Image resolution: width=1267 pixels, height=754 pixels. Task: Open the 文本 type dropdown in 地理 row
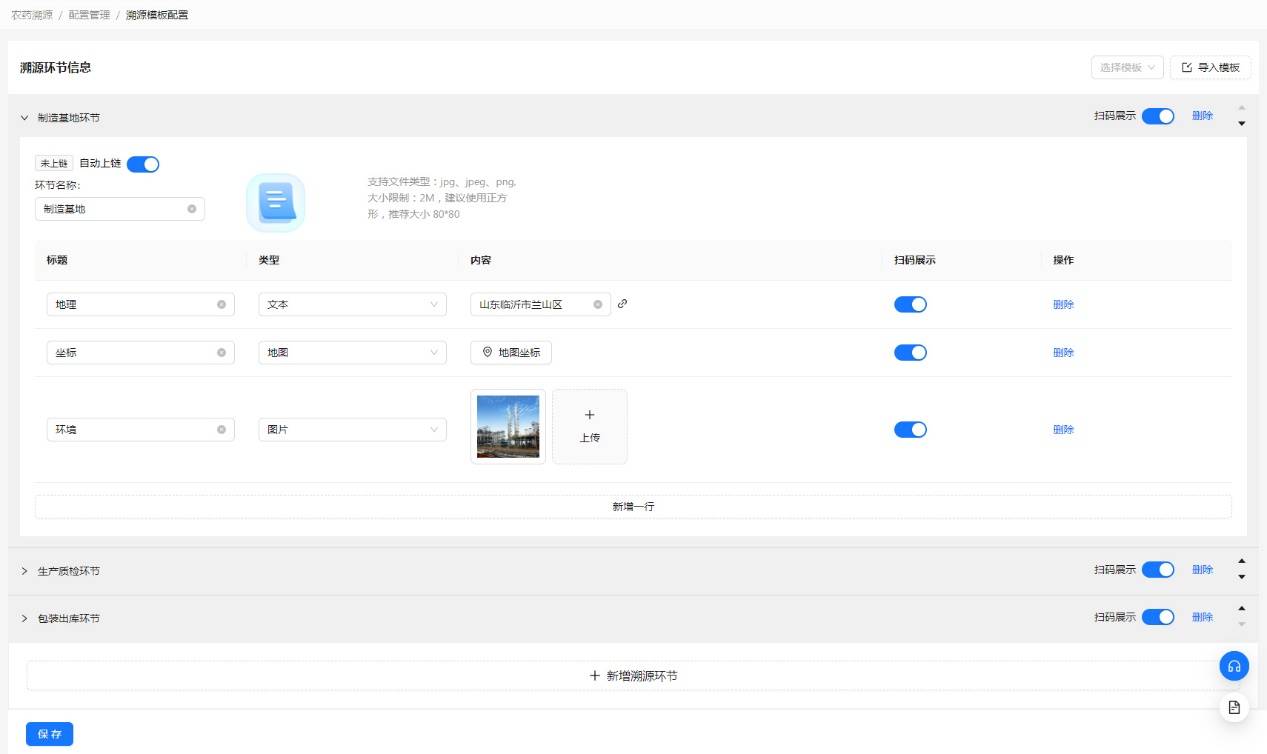pos(352,305)
